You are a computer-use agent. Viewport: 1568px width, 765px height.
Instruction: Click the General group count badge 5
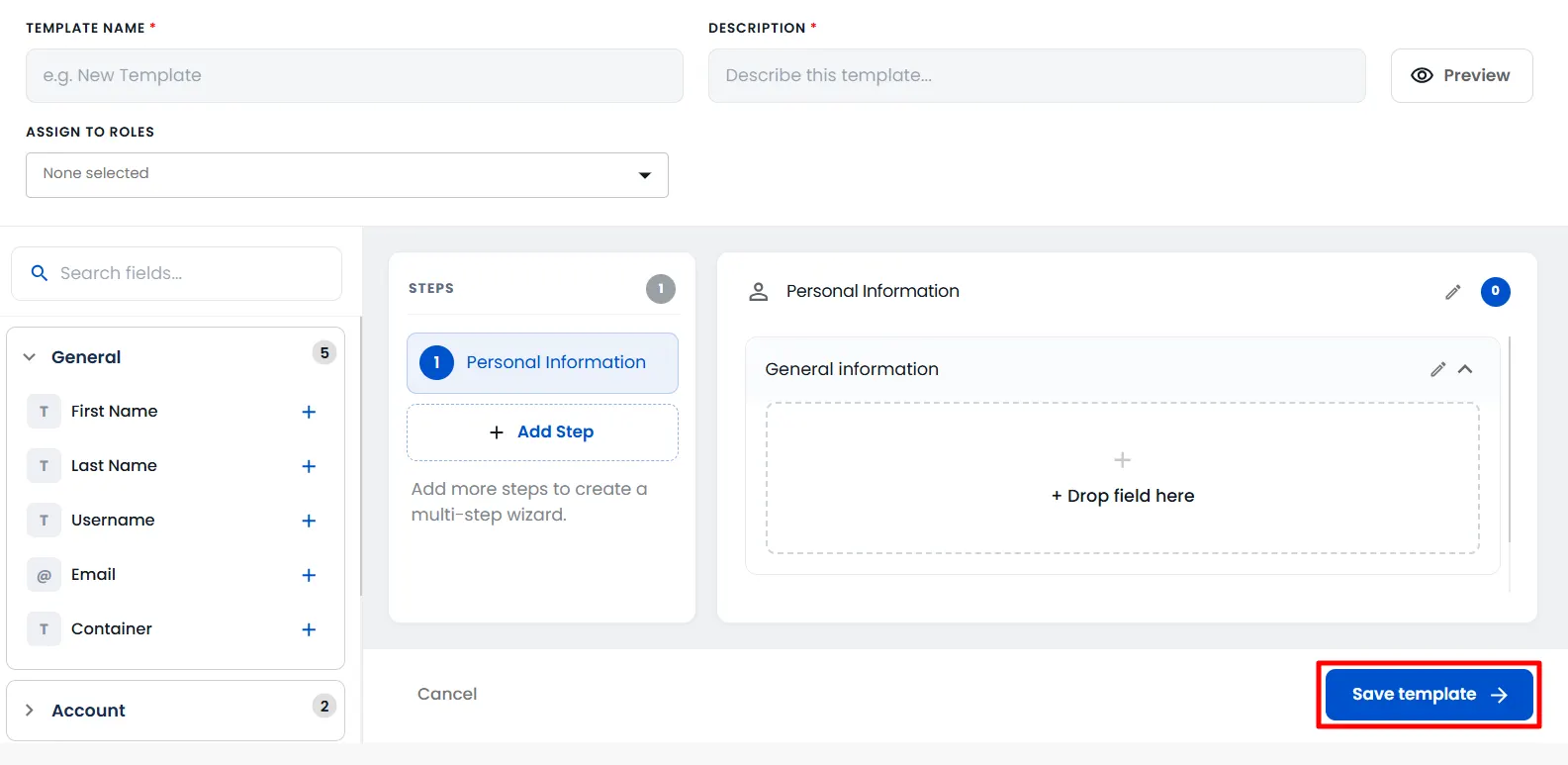pos(324,353)
